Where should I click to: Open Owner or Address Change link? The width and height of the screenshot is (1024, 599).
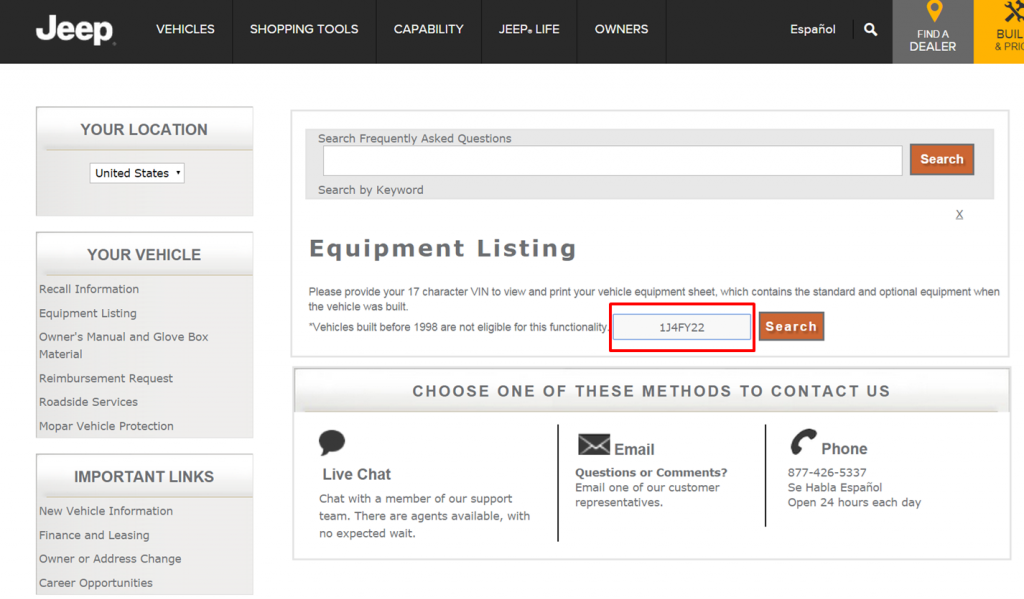tap(110, 559)
